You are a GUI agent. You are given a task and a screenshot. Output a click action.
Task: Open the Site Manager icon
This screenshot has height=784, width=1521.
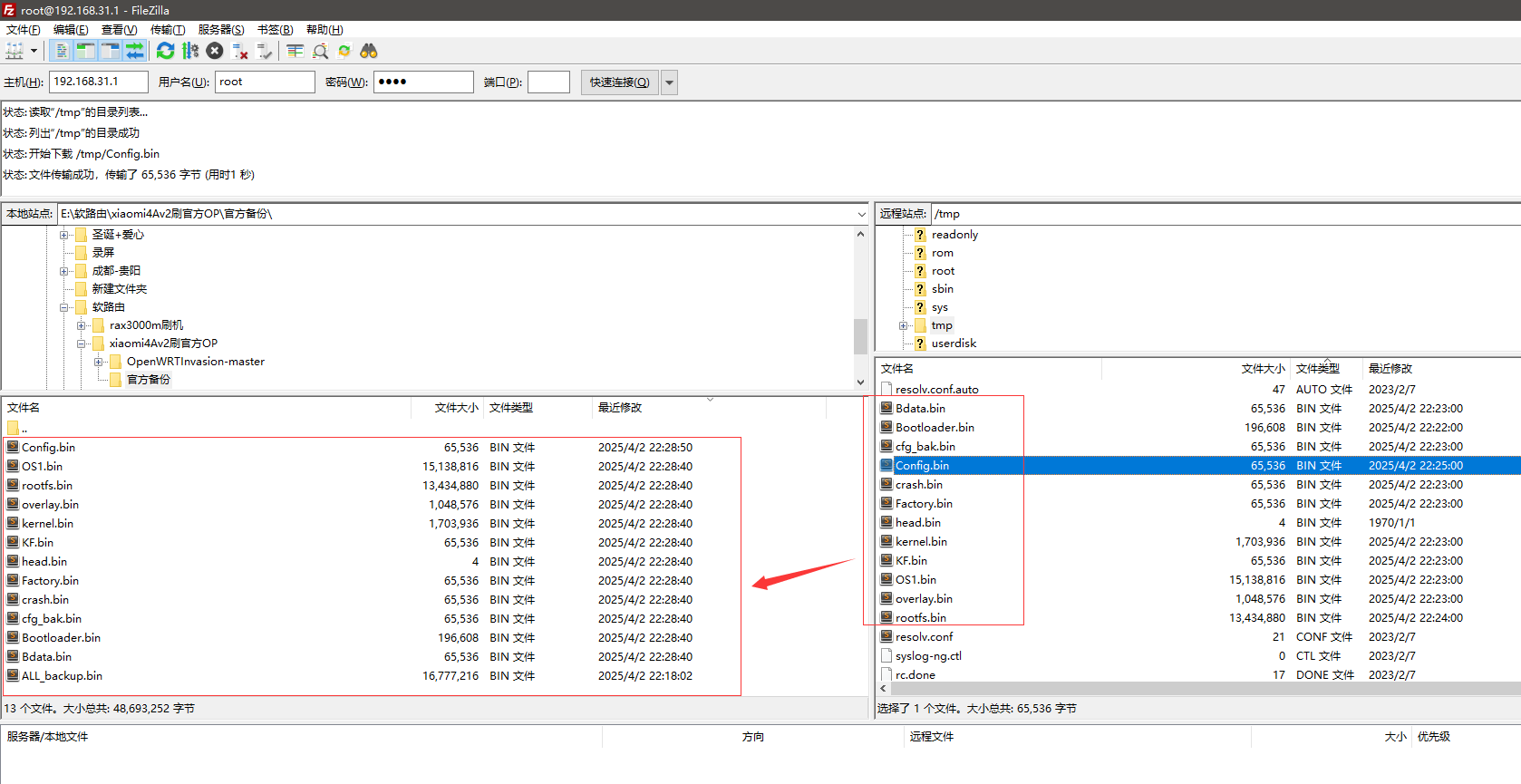tap(15, 52)
